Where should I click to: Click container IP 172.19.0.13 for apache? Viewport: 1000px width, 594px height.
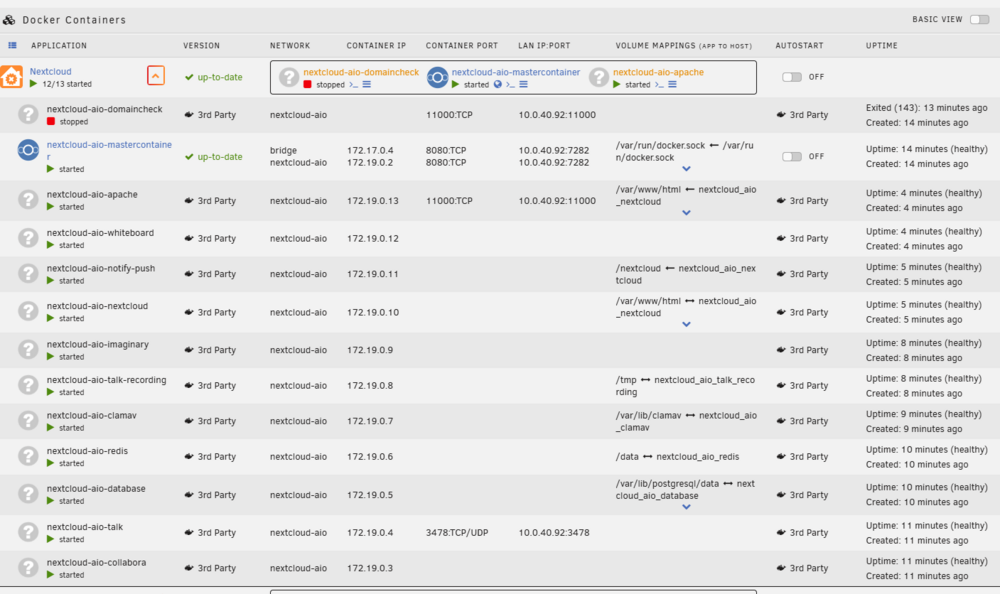(372, 200)
